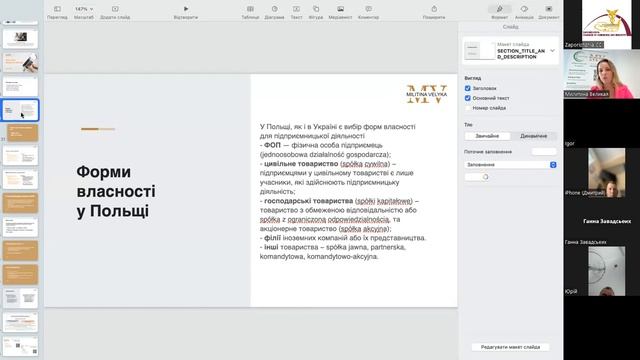The height and width of the screenshot is (360, 640).
Task: Click the MILITINA VELYKA logo on slide
Action: pos(427,94)
